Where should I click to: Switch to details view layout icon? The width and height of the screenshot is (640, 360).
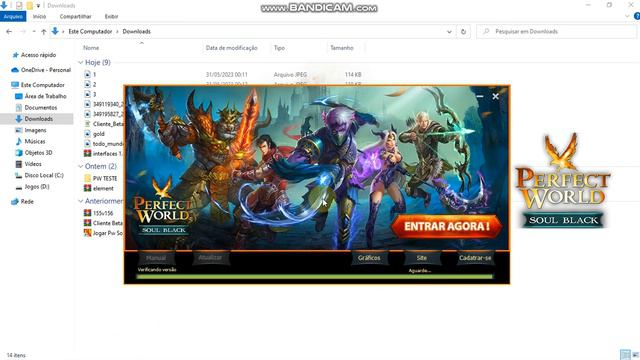point(625,355)
